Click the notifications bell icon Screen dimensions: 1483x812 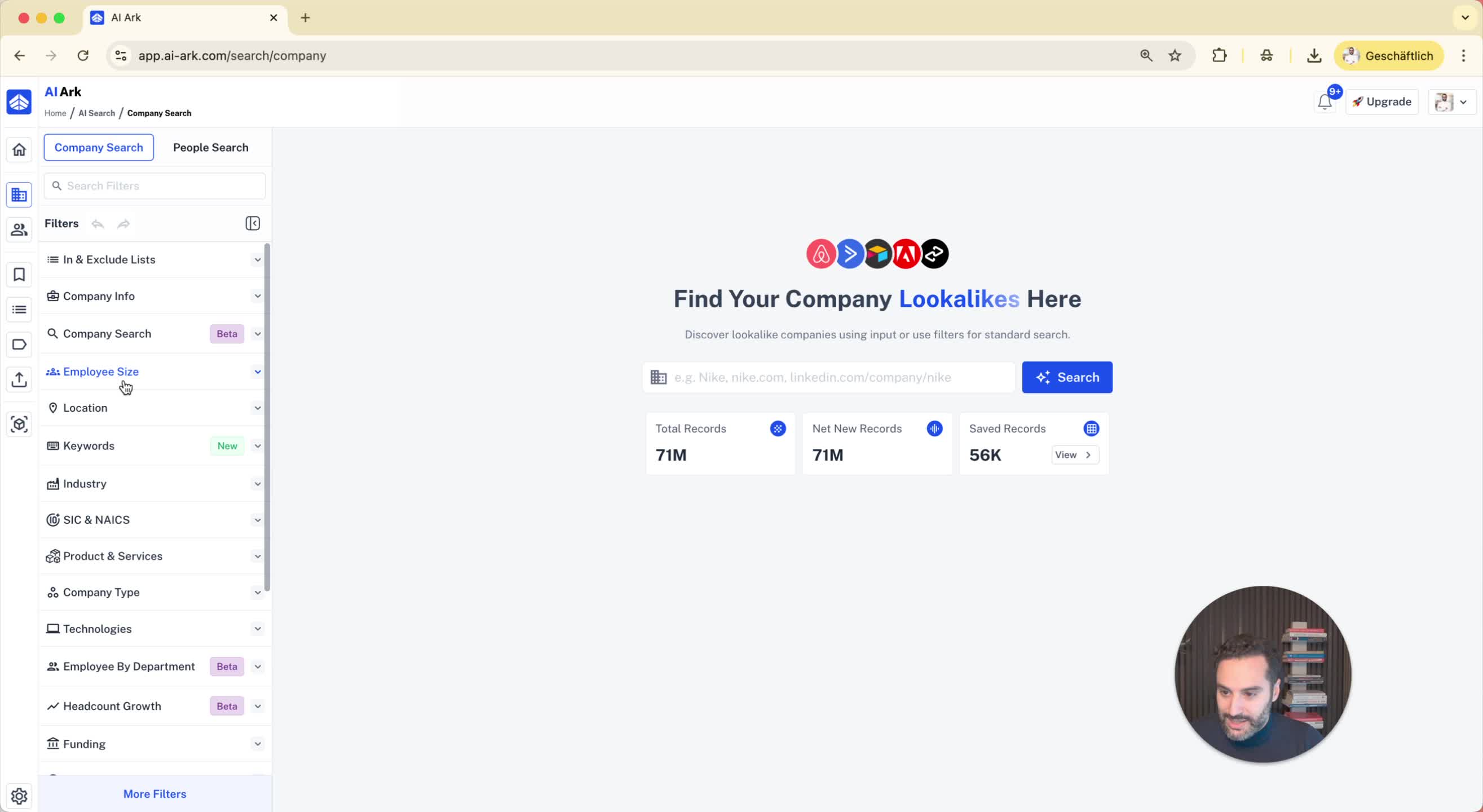1324,103
